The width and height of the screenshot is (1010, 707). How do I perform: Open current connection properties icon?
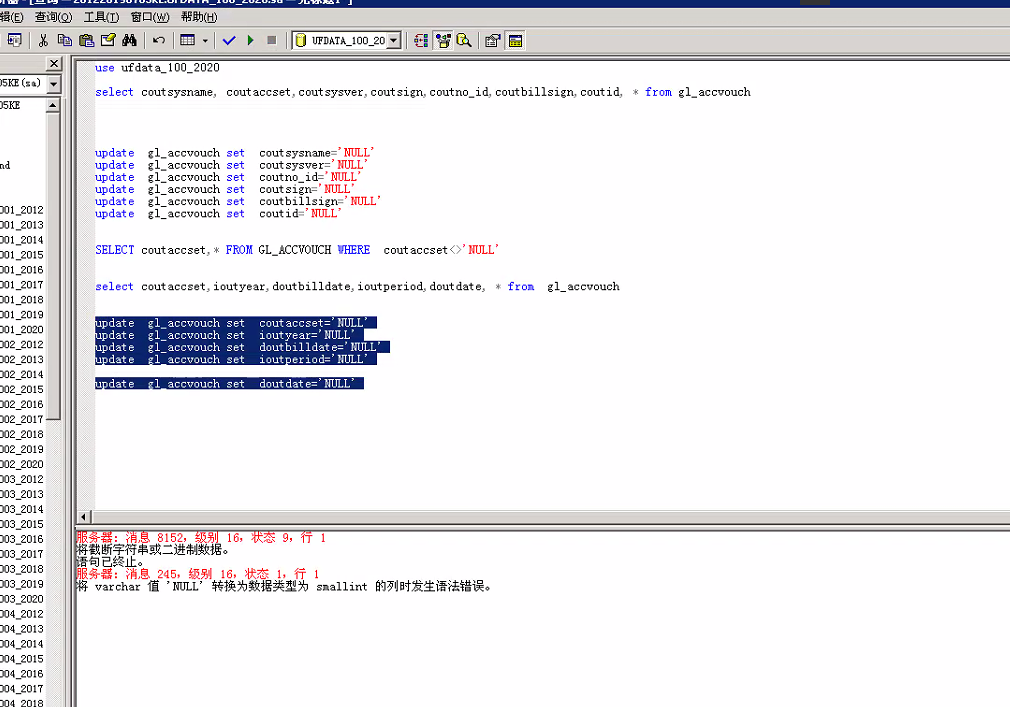click(493, 41)
